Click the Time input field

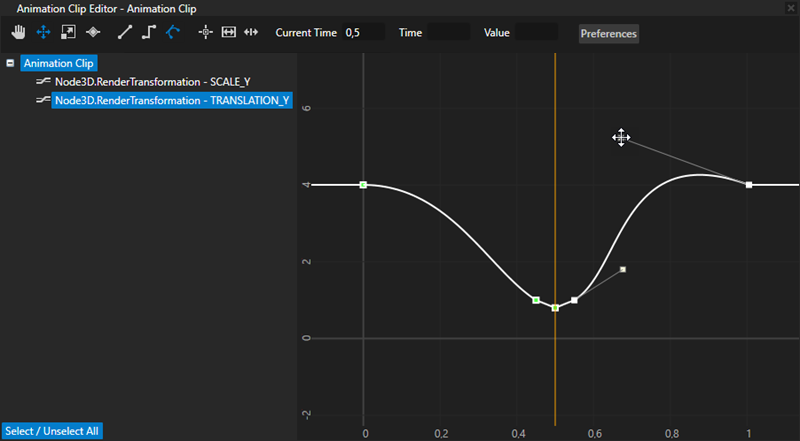pos(448,33)
